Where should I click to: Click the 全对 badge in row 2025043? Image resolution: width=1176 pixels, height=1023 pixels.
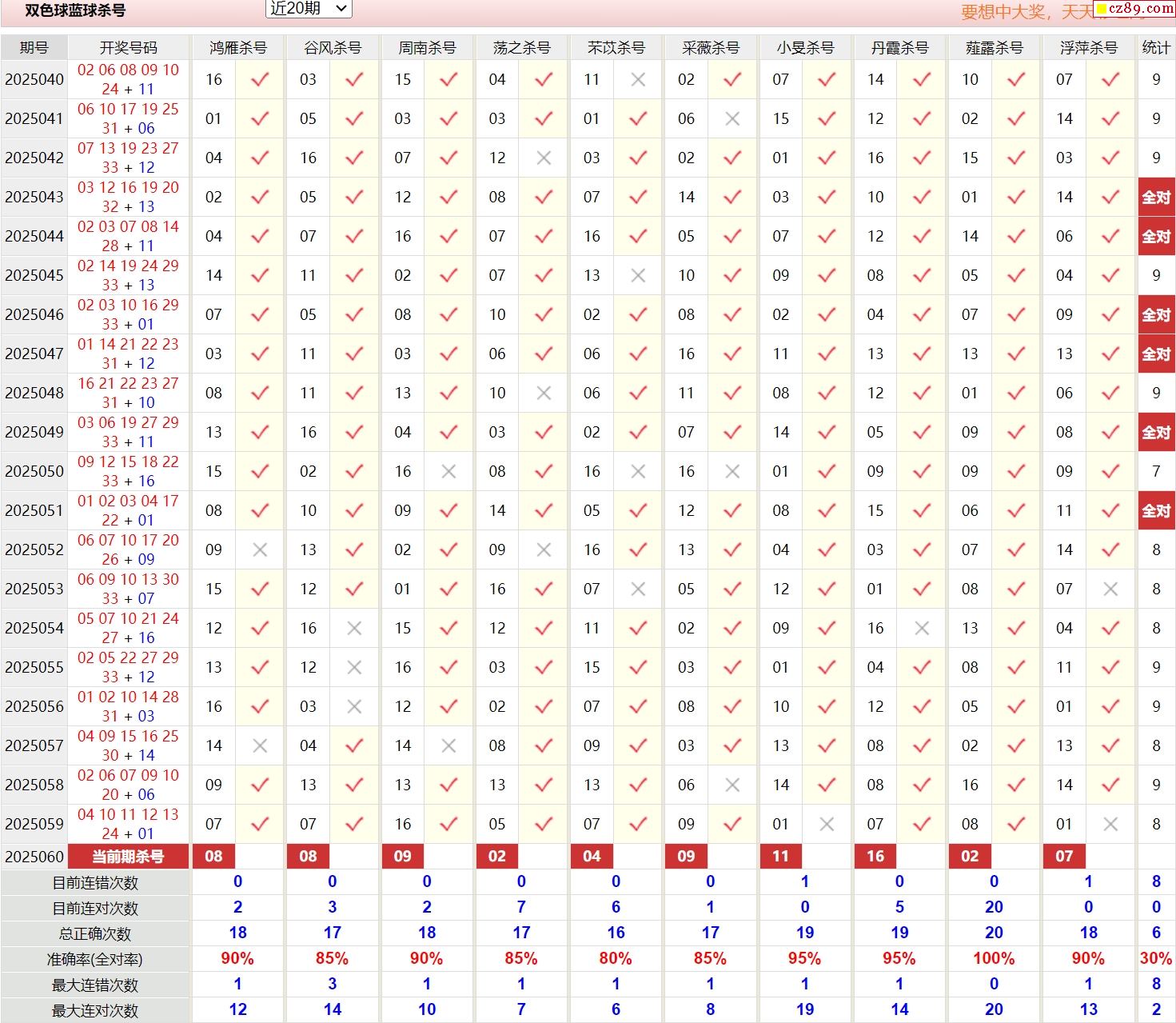click(x=1156, y=197)
